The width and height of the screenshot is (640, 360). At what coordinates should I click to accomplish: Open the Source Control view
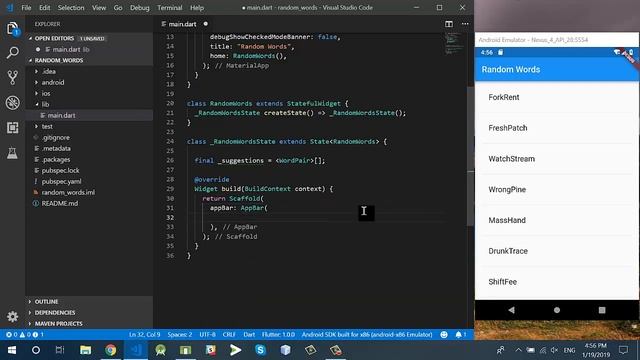(x=13, y=78)
